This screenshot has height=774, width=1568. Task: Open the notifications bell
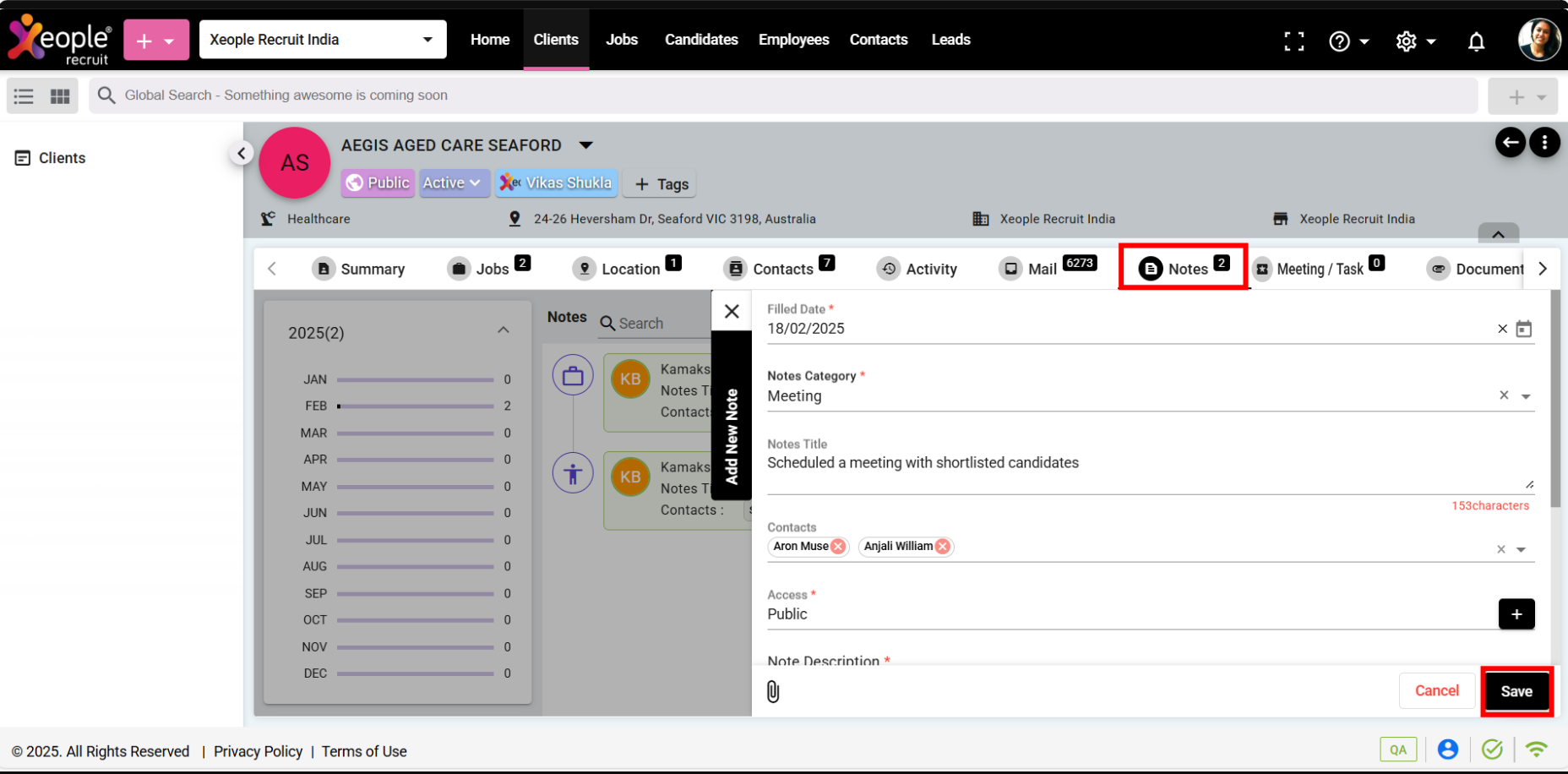[1476, 41]
